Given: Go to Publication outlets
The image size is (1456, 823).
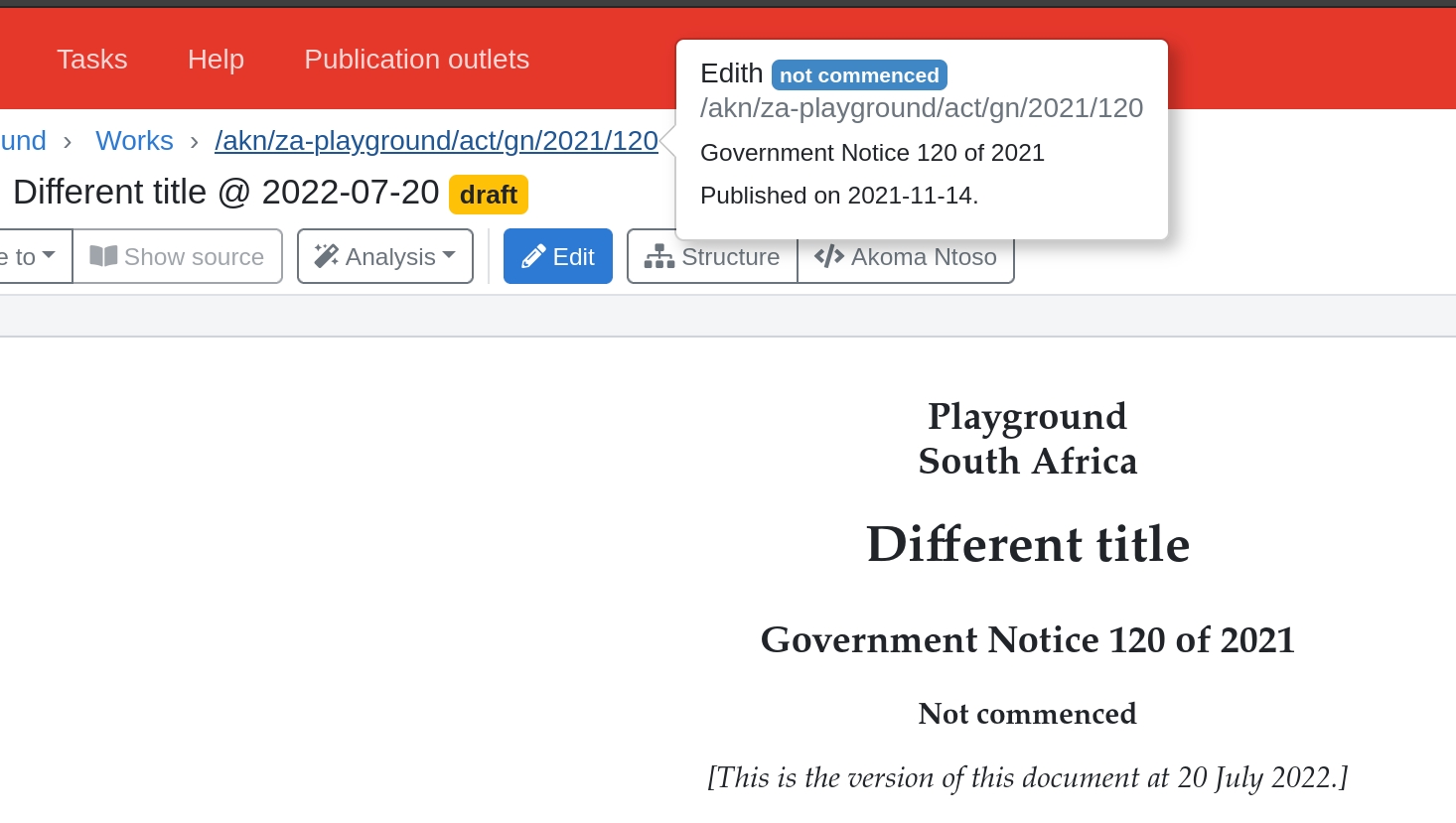Looking at the screenshot, I should (x=416, y=60).
